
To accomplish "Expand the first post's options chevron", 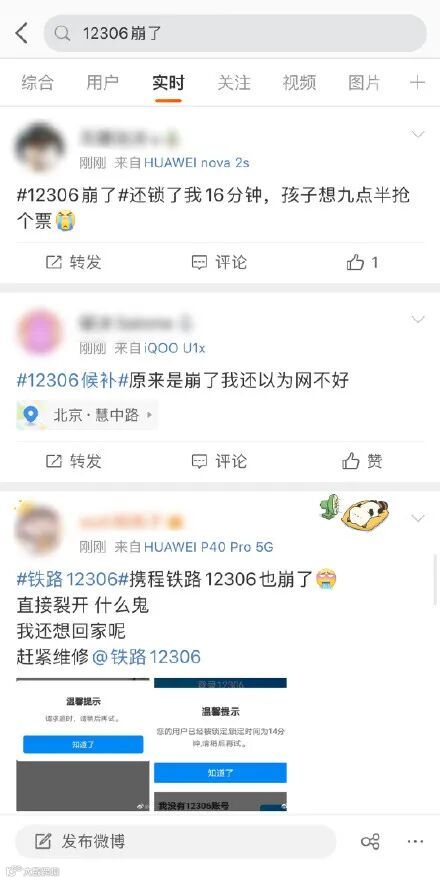I will pyautogui.click(x=417, y=134).
